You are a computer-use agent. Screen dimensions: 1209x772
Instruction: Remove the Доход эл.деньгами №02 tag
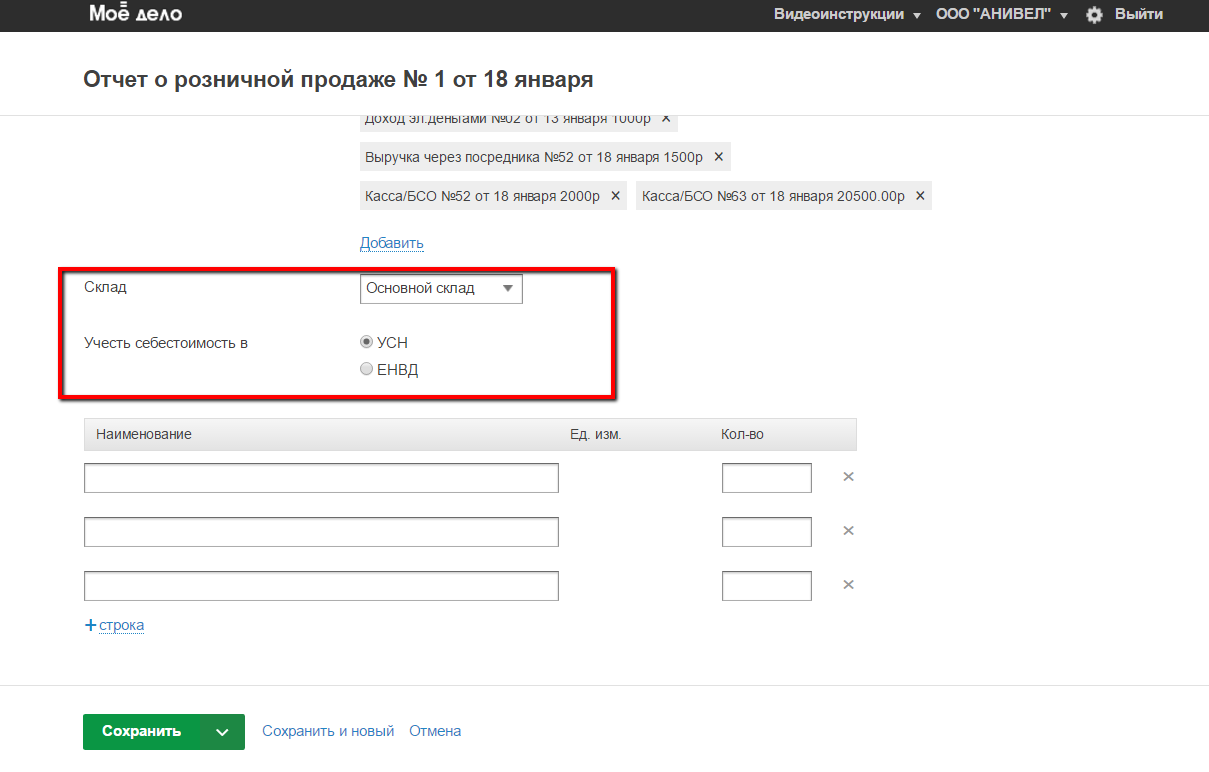666,118
